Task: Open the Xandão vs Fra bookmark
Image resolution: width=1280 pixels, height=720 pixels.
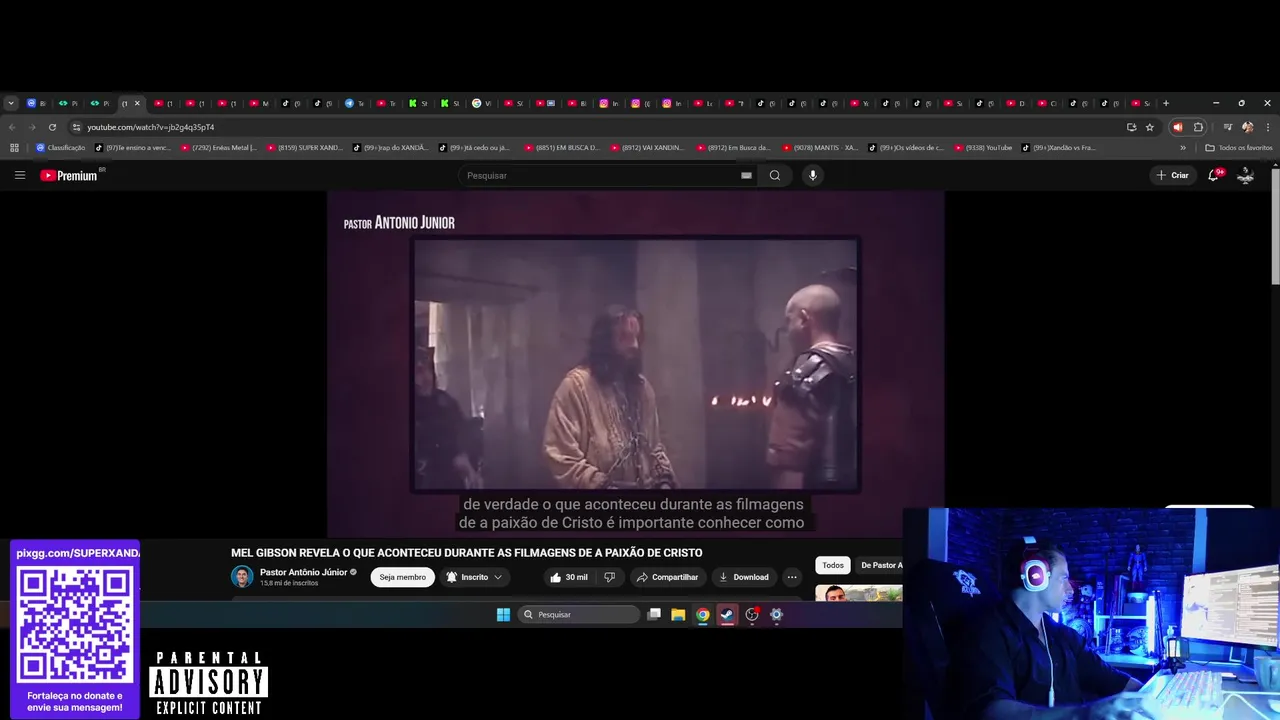Action: pos(1059,147)
